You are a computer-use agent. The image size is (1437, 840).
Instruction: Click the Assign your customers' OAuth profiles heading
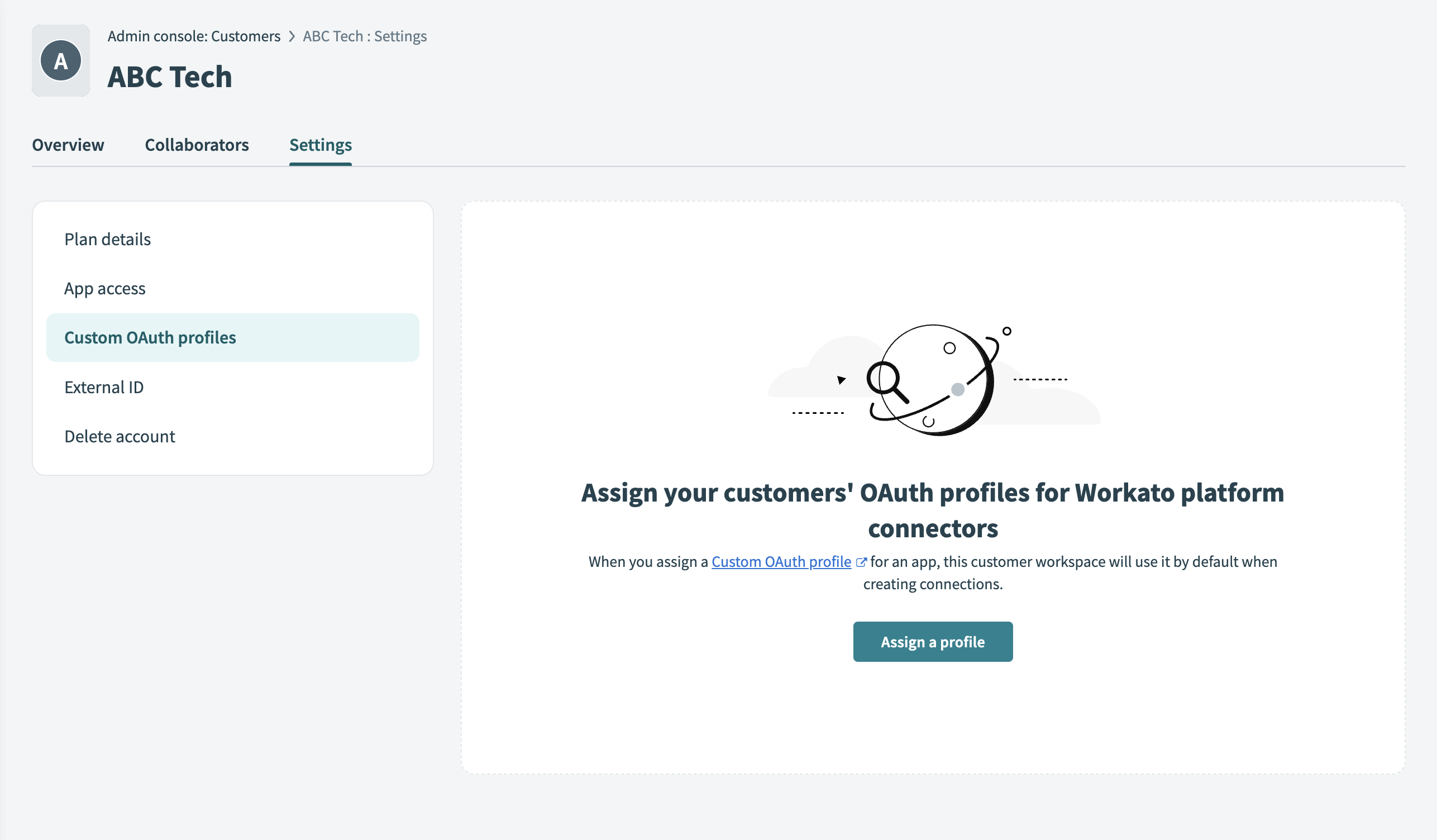(933, 510)
